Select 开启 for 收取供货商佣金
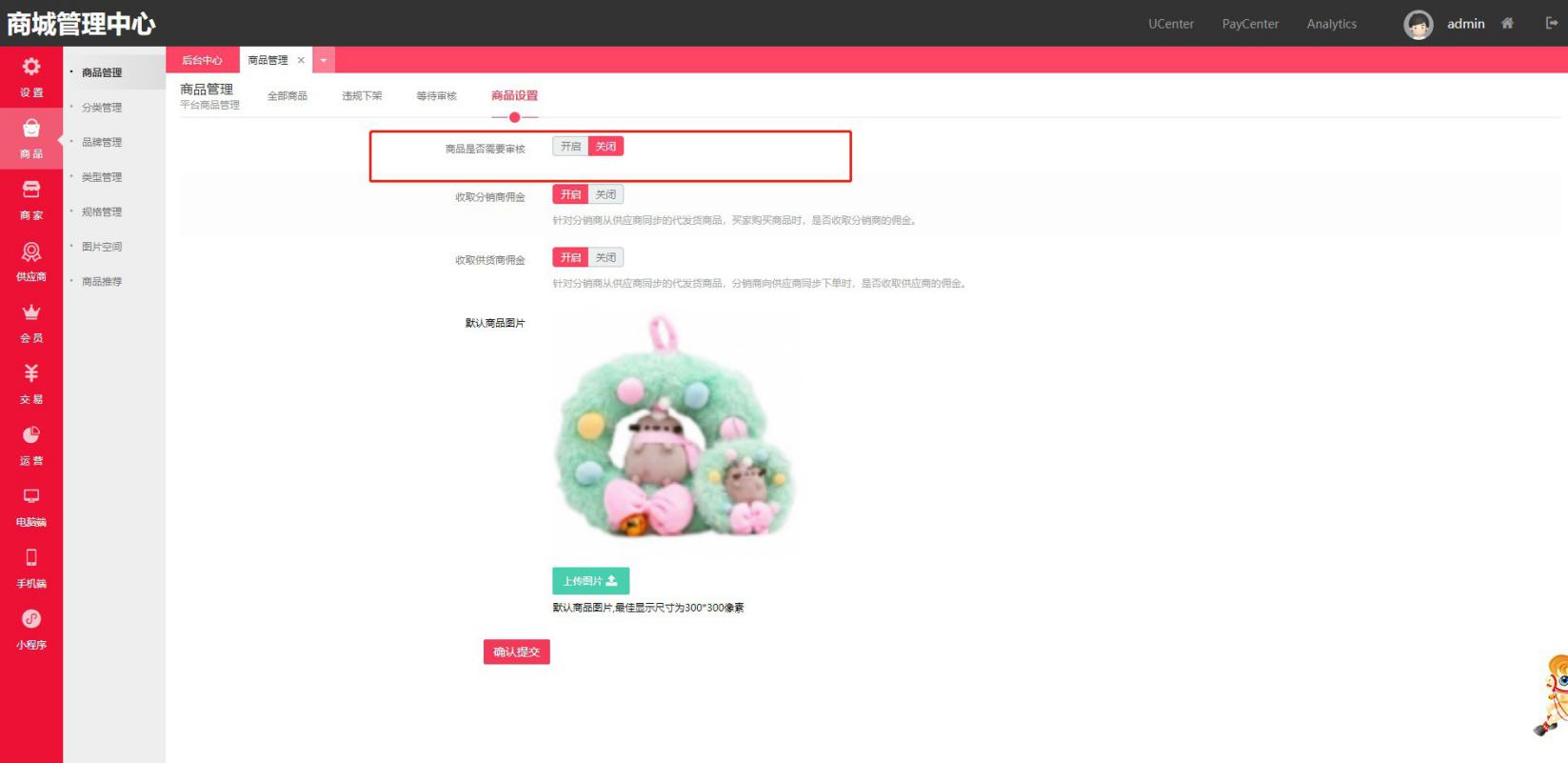The height and width of the screenshot is (763, 1568). [x=570, y=257]
